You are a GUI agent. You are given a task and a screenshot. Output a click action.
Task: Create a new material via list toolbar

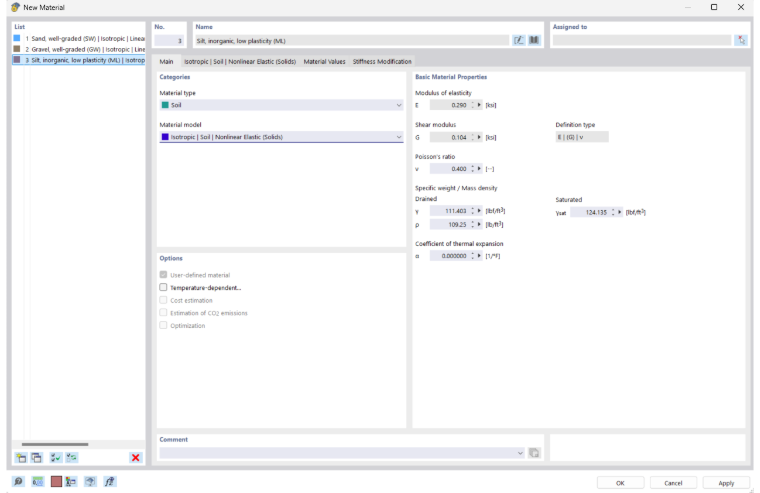pos(21,458)
